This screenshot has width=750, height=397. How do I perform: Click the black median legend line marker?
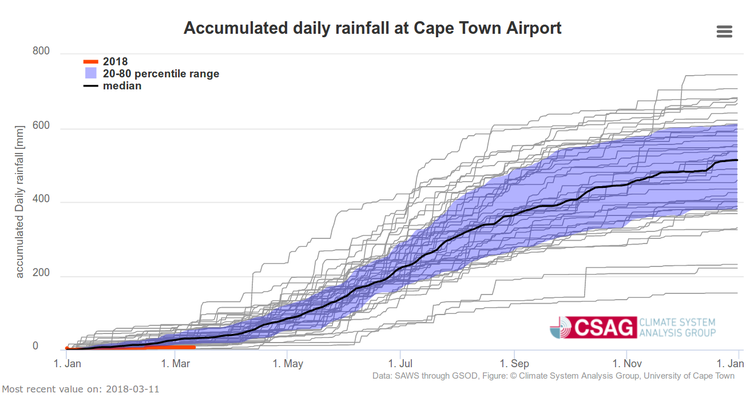point(91,86)
